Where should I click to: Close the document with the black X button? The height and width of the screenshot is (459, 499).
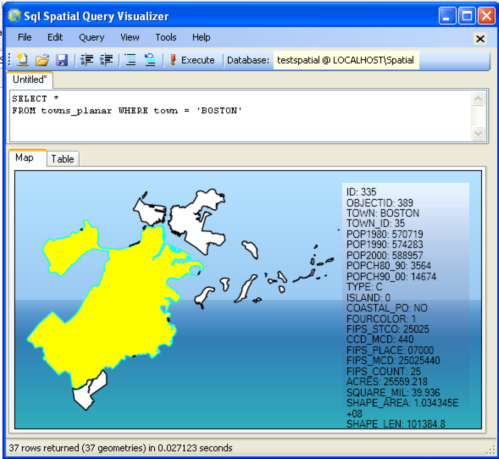click(480, 39)
